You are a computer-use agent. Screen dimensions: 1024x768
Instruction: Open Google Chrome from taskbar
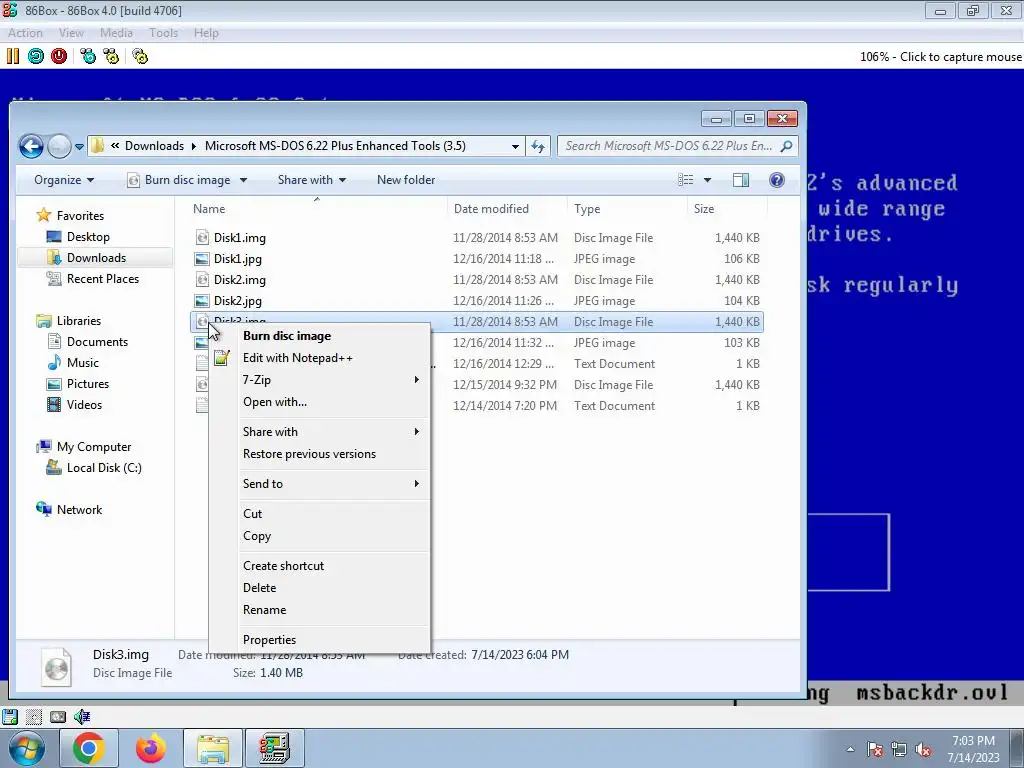pos(89,748)
